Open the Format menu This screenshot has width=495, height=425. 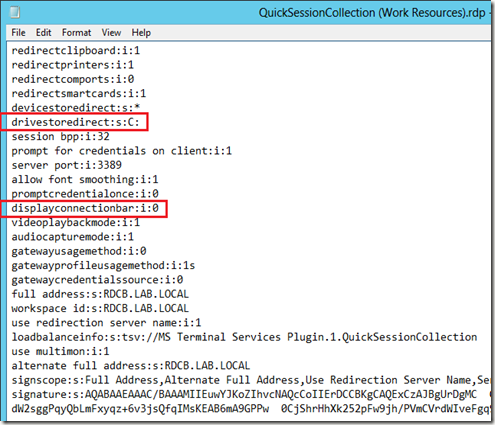click(x=76, y=33)
